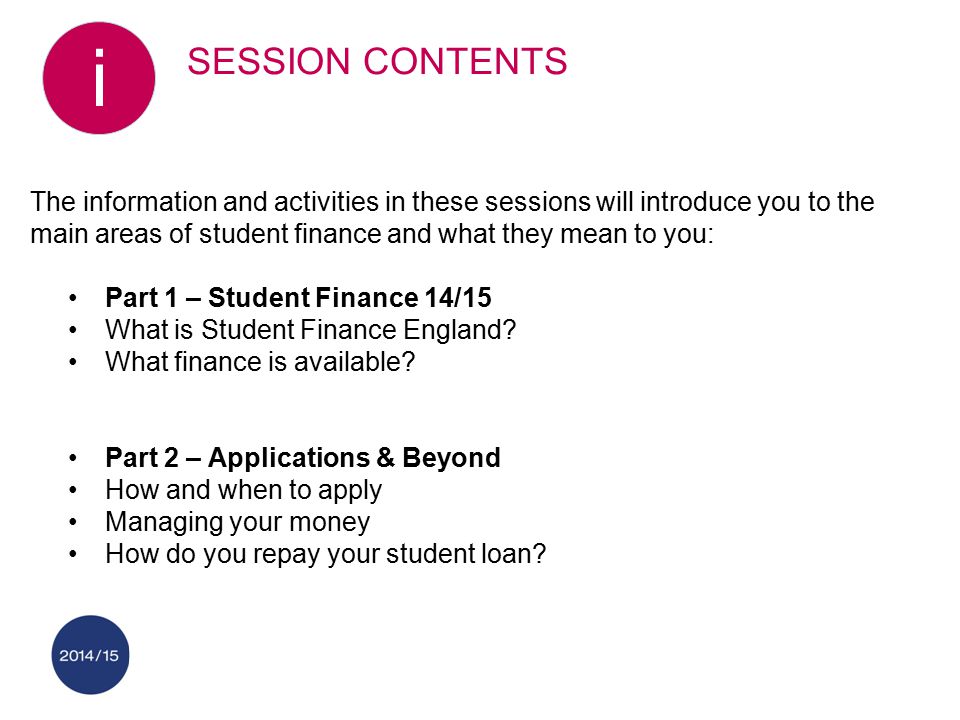The width and height of the screenshot is (960, 720).
Task: Click the word 'England?' in the second bullet
Action: coord(459,329)
